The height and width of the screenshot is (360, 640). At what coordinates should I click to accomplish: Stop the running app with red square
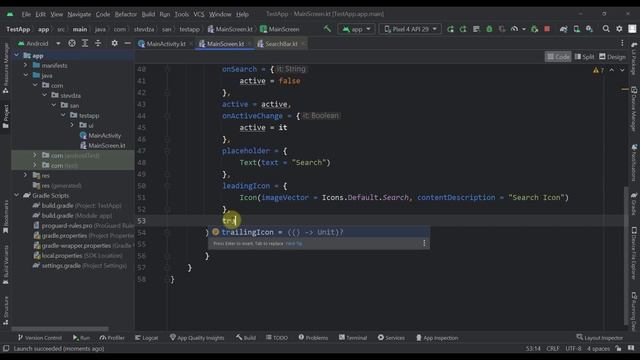point(547,29)
